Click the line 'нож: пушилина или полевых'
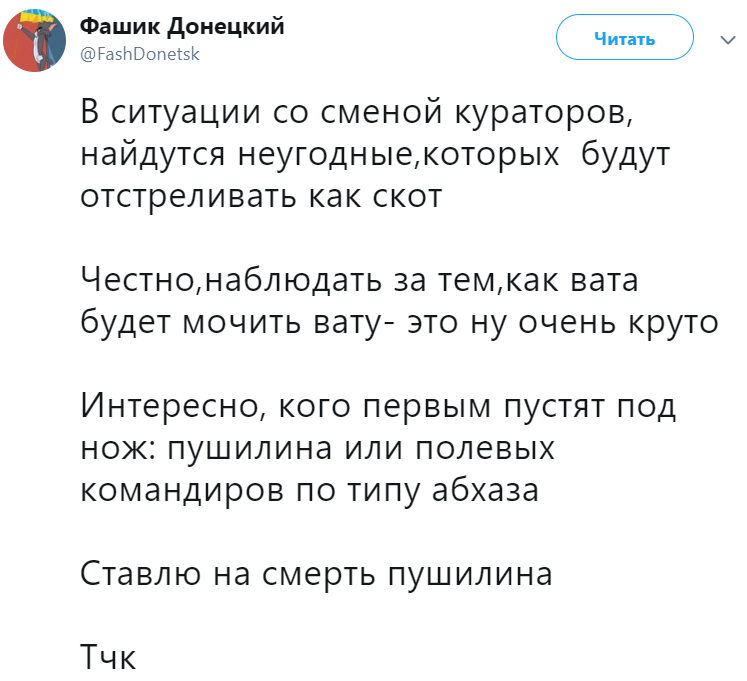The height and width of the screenshot is (681, 747). point(317,449)
